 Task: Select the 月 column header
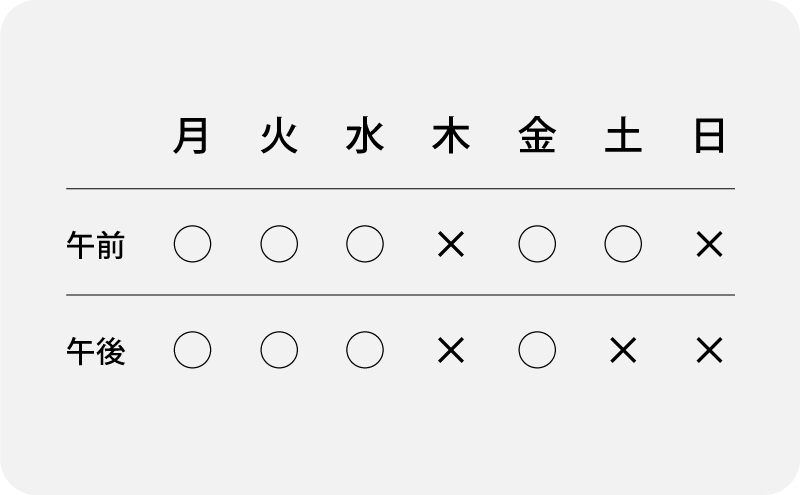192,138
